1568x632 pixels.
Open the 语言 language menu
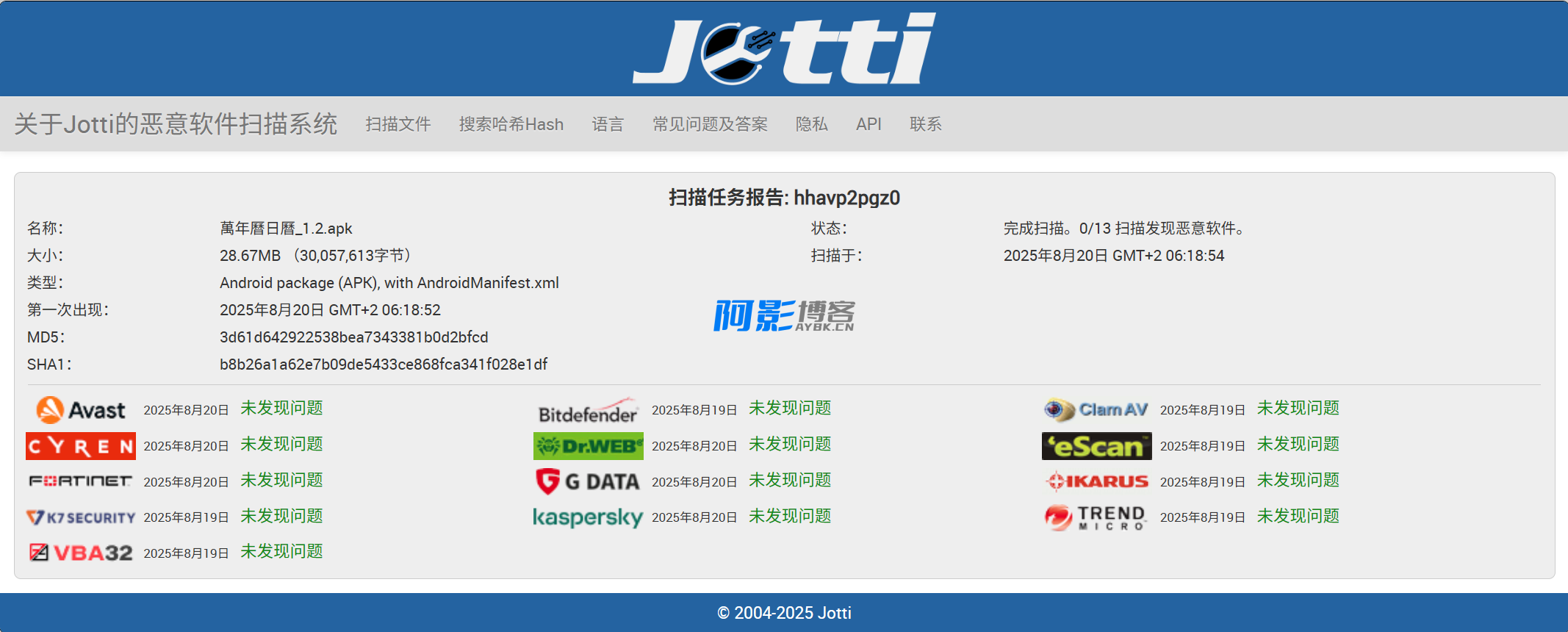(608, 124)
